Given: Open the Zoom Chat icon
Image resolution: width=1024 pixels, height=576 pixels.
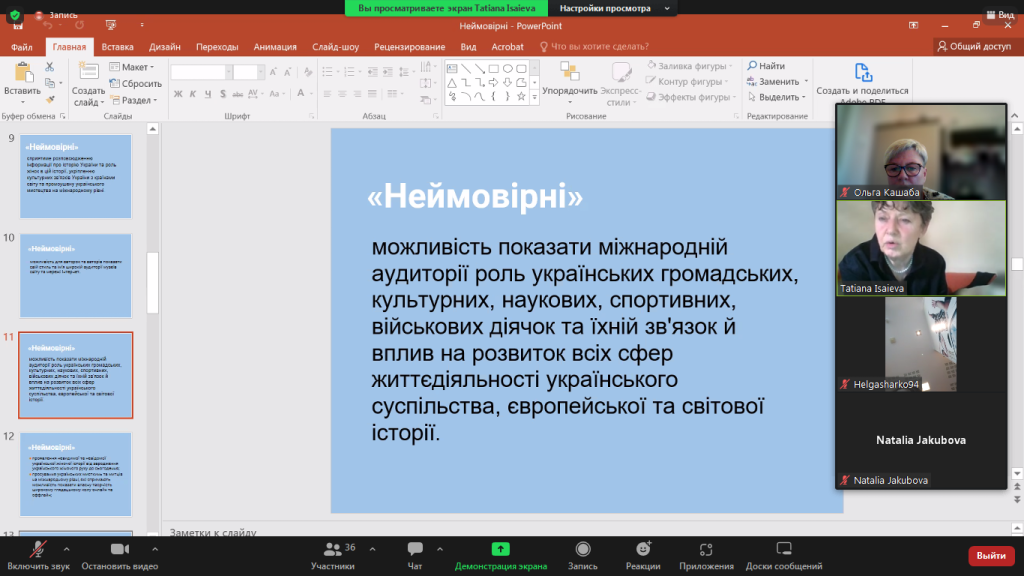Looking at the screenshot, I should click(415, 549).
